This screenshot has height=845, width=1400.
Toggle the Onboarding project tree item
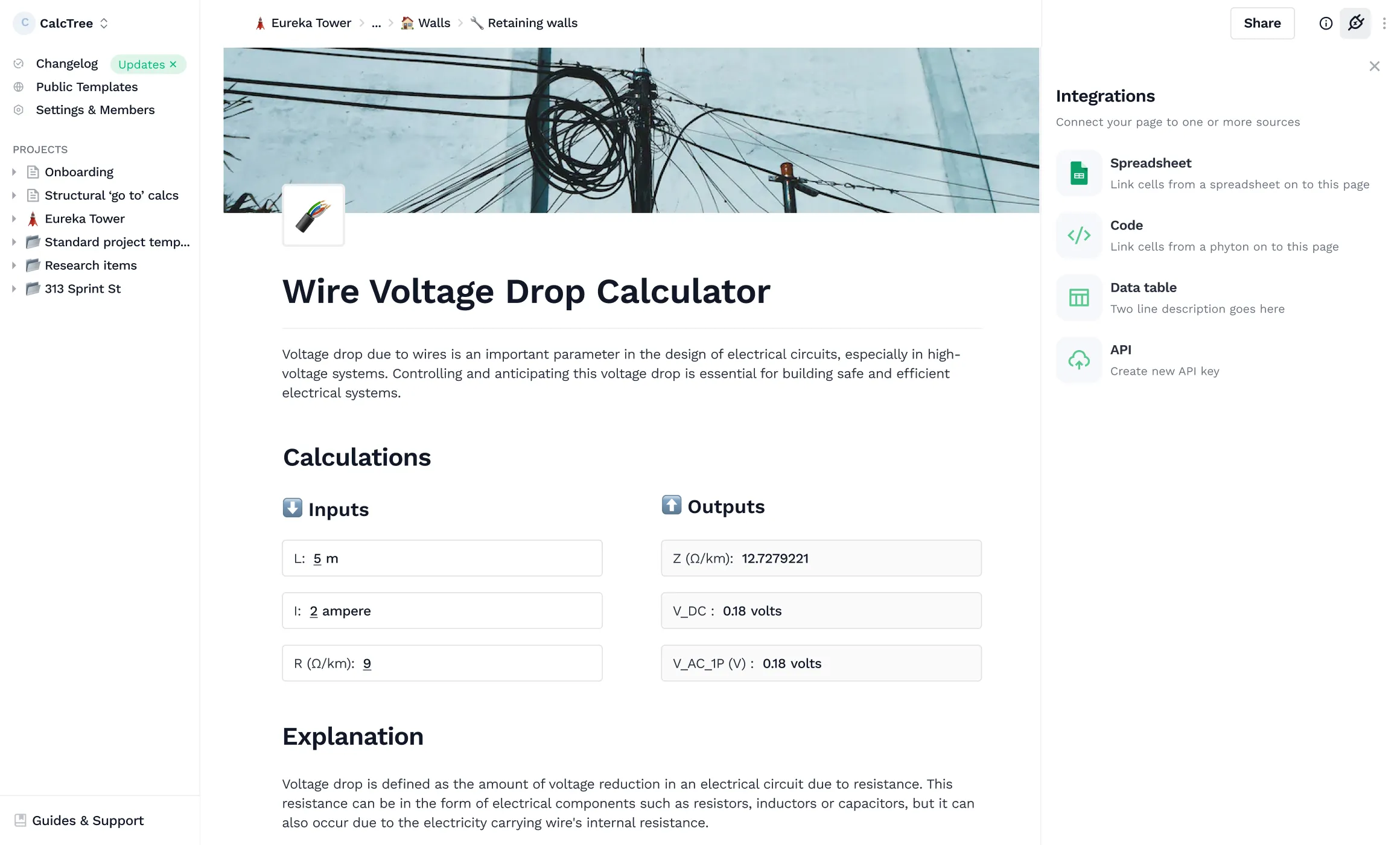pos(14,172)
